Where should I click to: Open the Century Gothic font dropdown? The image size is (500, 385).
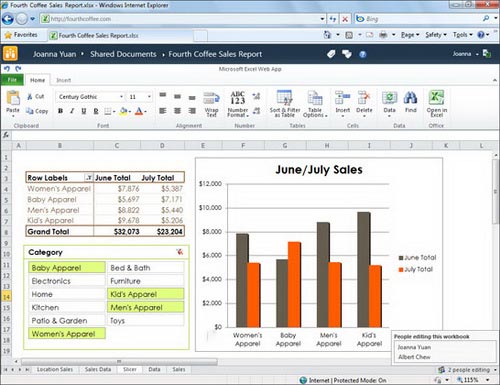coord(121,97)
